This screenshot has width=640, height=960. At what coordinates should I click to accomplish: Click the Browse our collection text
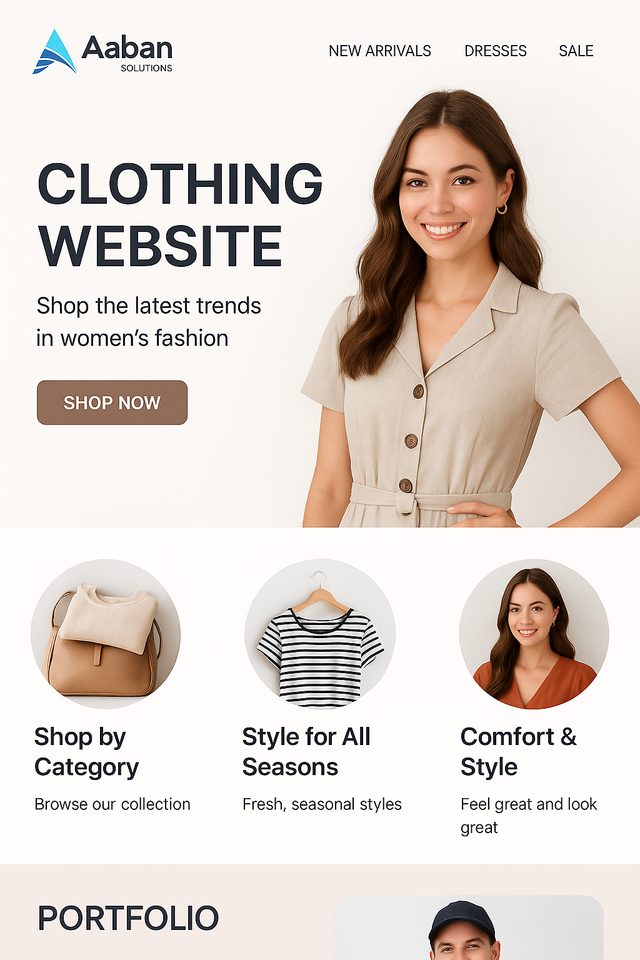pyautogui.click(x=113, y=804)
